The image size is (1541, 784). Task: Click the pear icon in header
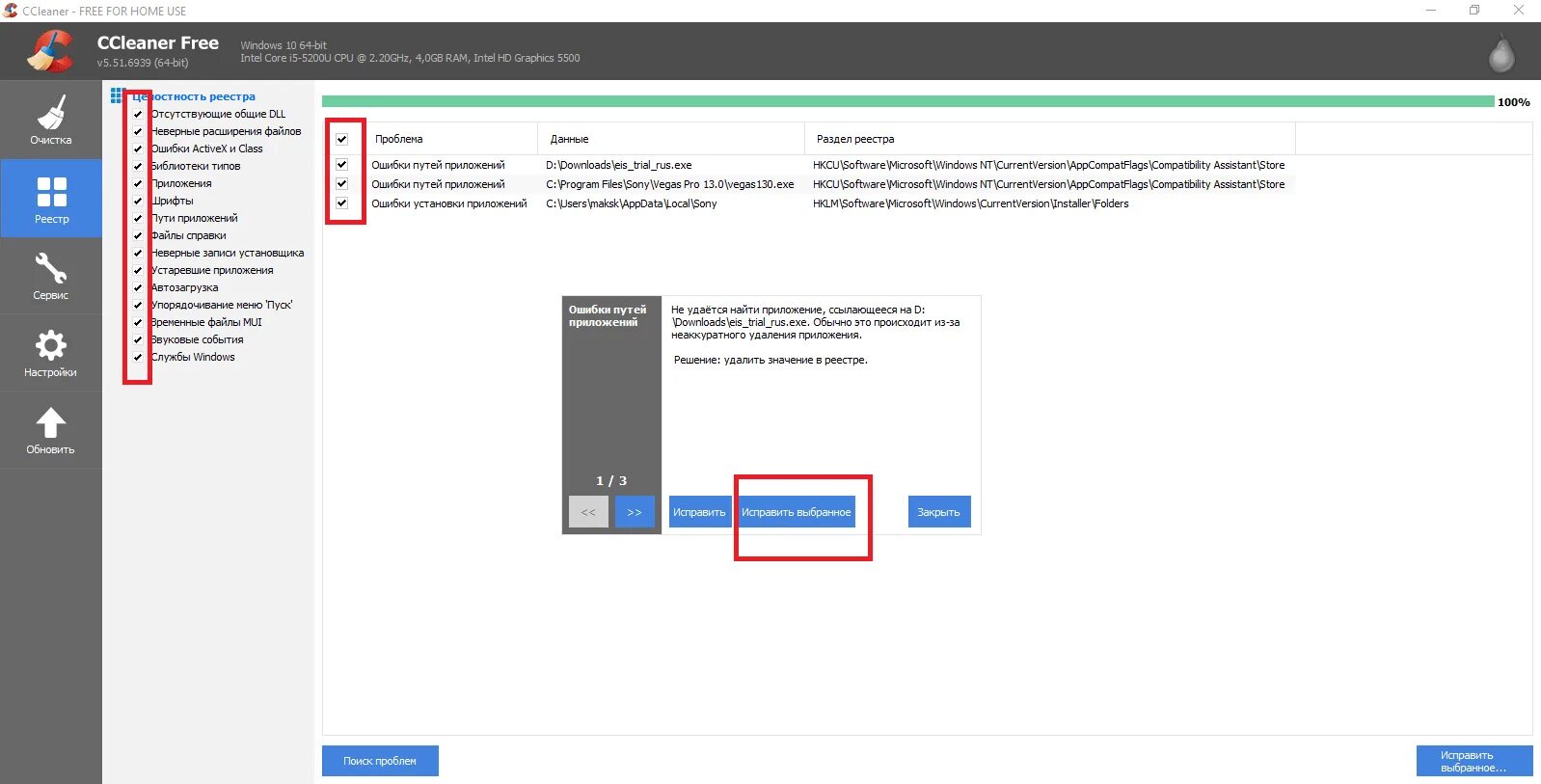tap(1501, 53)
